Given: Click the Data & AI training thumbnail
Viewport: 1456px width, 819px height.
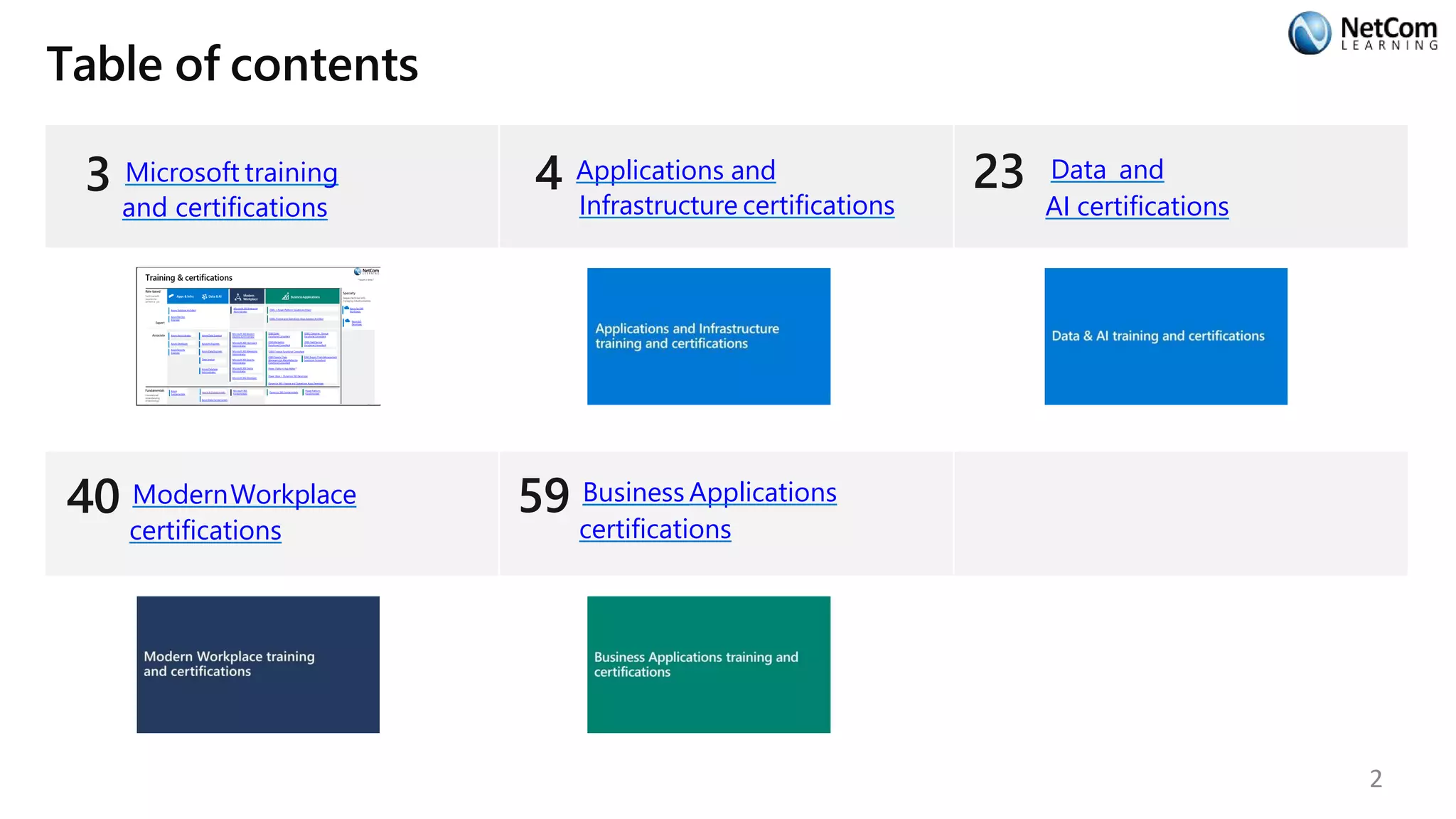Looking at the screenshot, I should (x=1165, y=336).
